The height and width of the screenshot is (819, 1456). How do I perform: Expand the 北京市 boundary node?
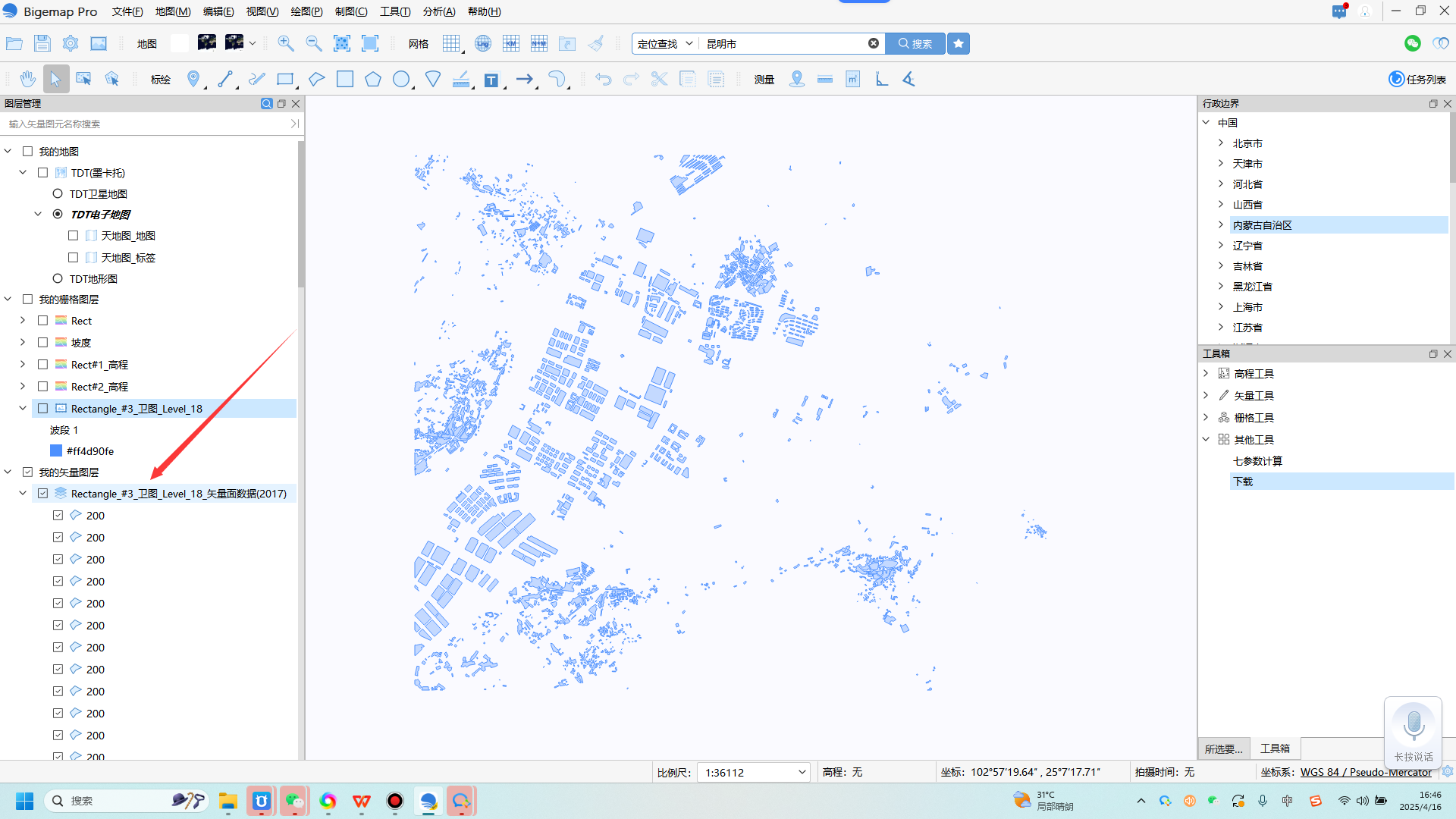tap(1221, 143)
